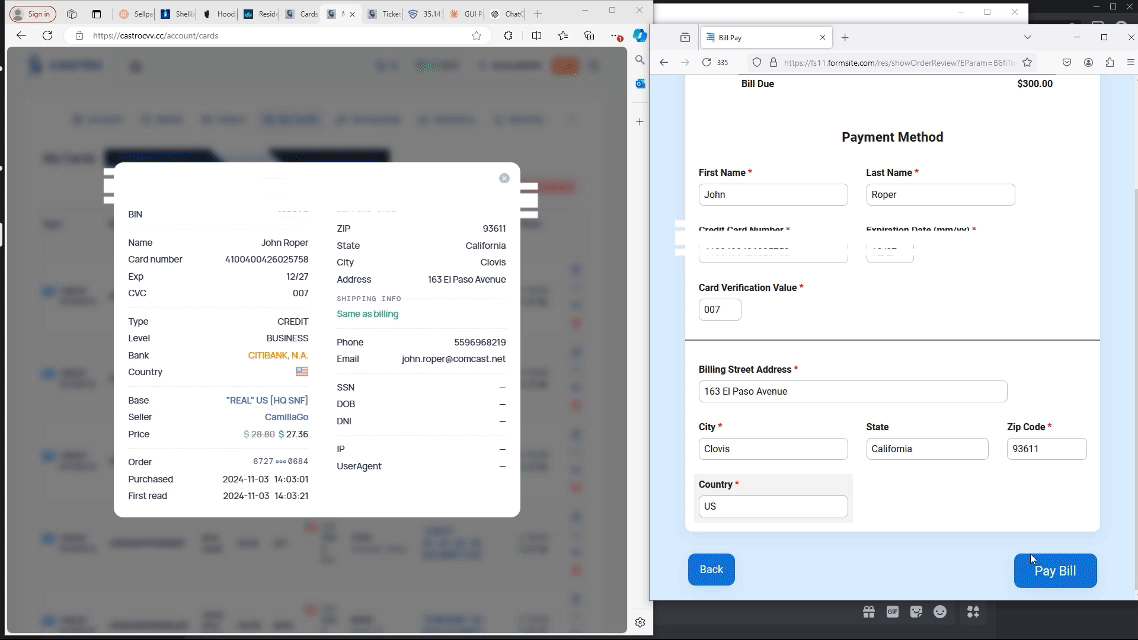This screenshot has width=1138, height=640.
Task: Click the Sign in button in Edge
Action: [x=32, y=14]
